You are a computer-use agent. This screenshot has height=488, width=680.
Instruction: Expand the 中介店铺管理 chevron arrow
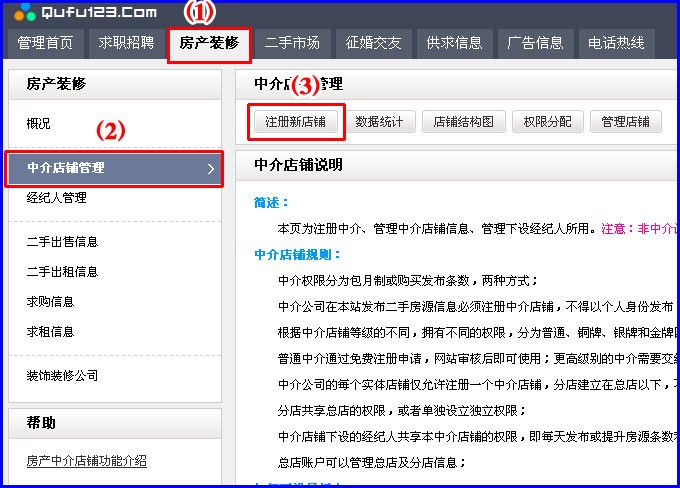click(211, 169)
